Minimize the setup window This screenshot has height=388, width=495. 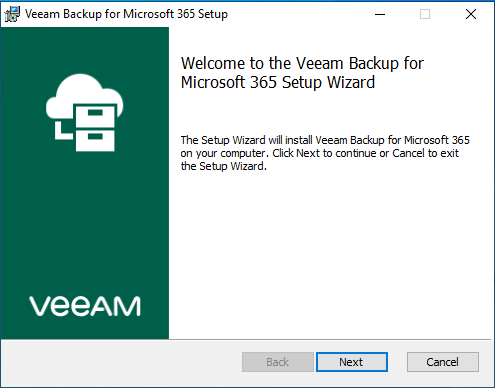coord(380,14)
